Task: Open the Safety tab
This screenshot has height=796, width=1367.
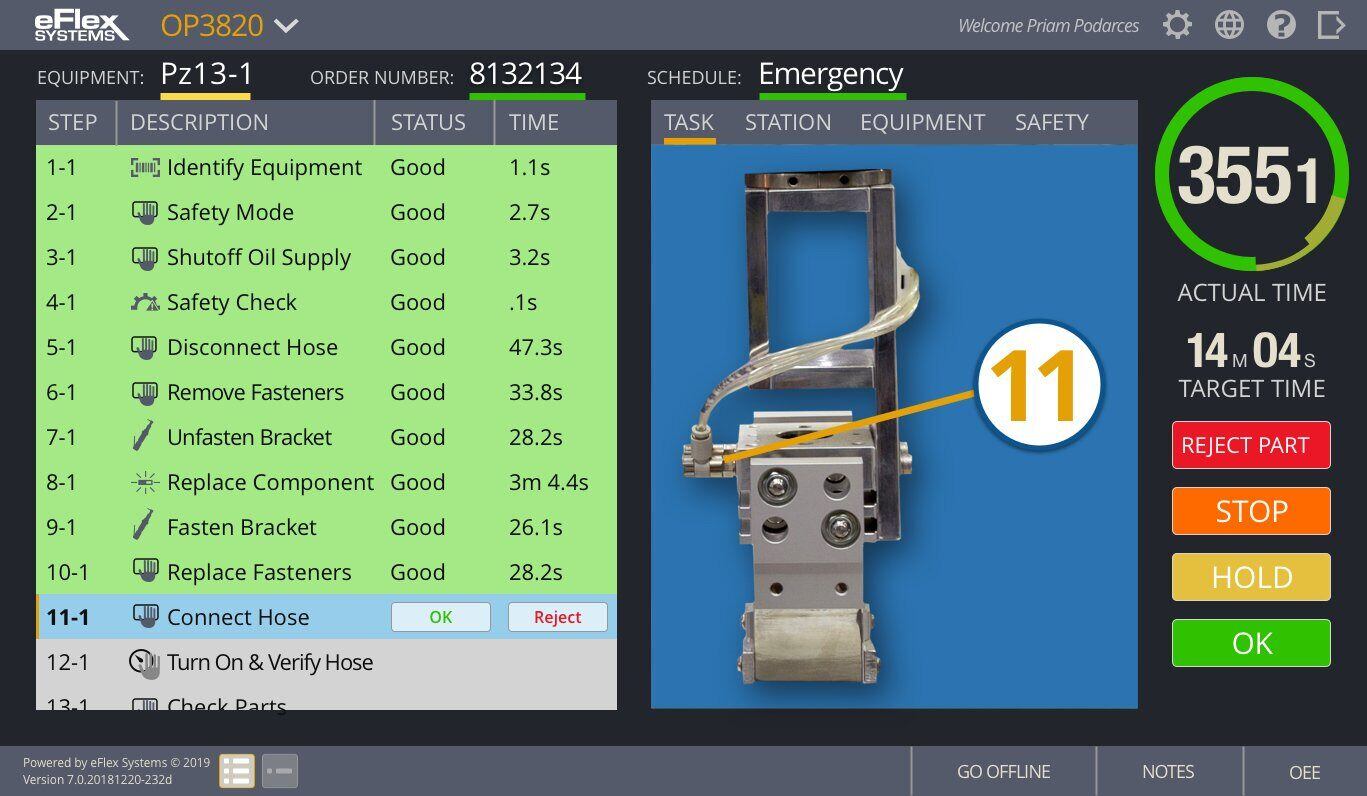Action: [1051, 122]
